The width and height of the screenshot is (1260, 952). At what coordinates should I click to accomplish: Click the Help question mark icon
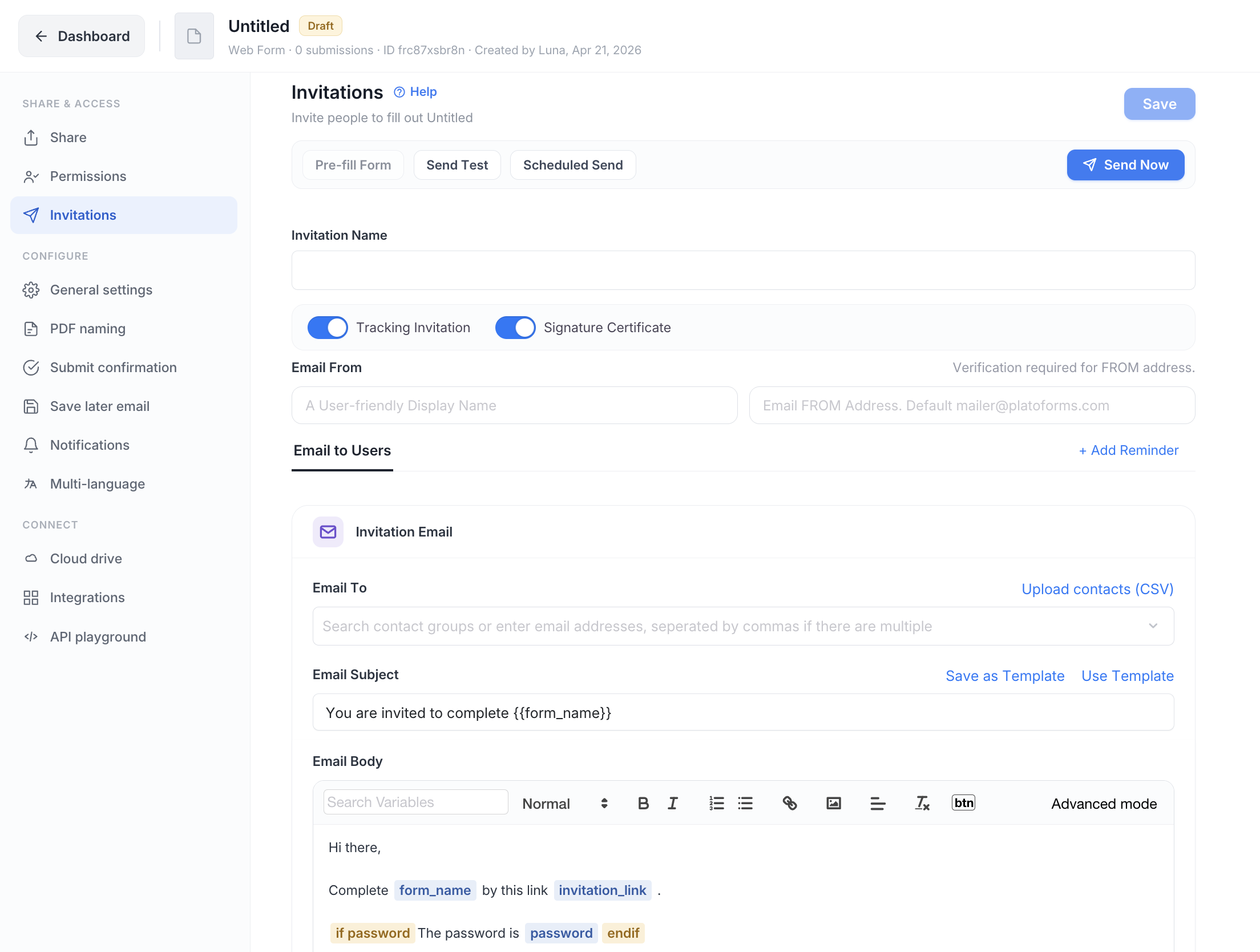(399, 92)
